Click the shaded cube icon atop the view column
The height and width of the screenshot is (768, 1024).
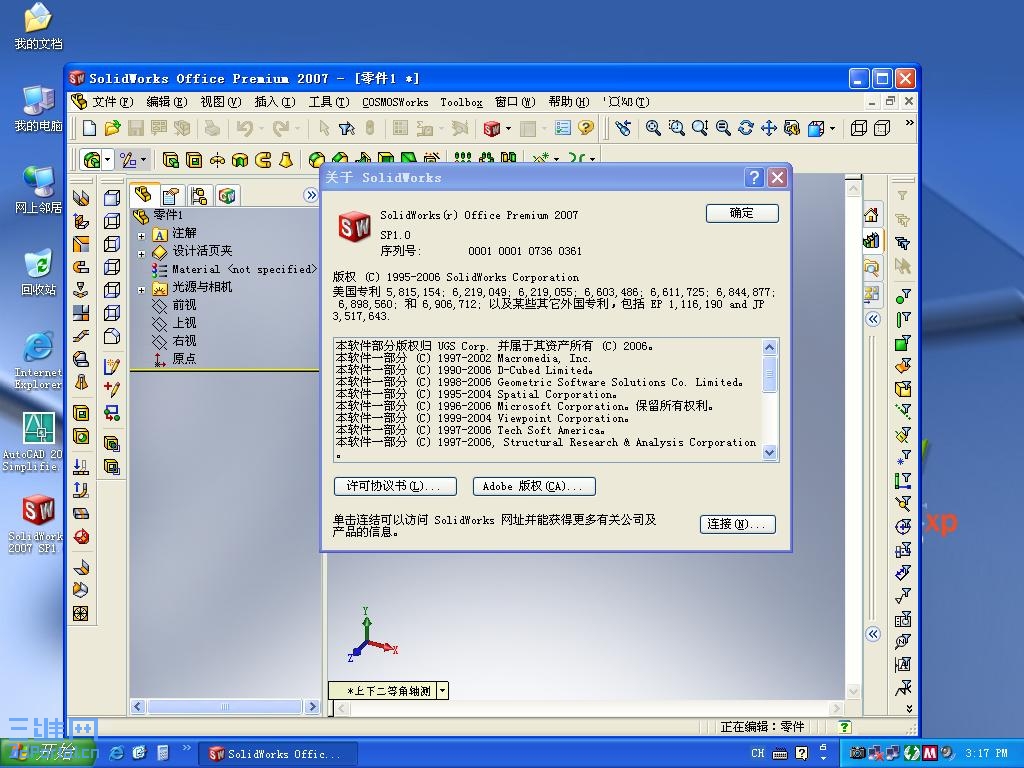tap(112, 198)
